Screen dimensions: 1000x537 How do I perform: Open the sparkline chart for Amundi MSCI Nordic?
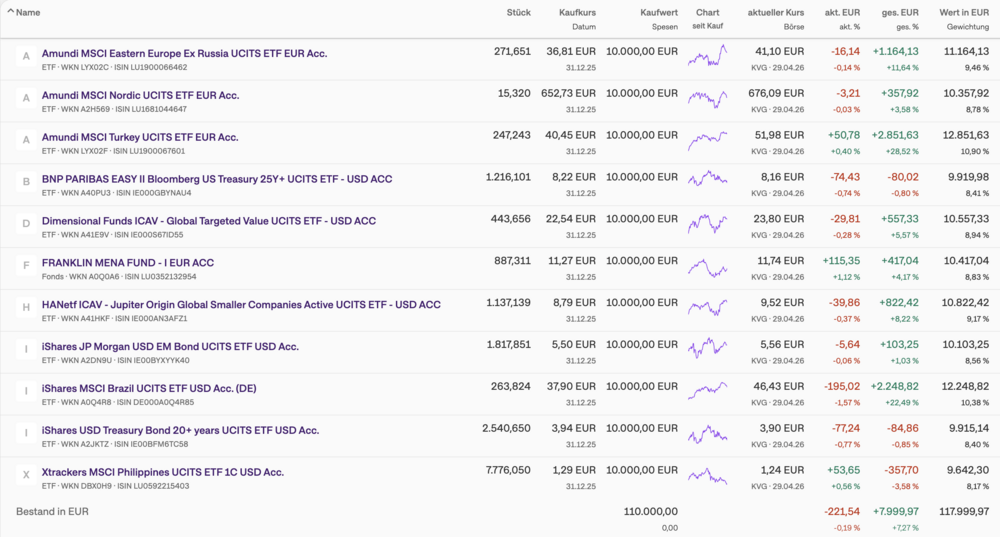[x=707, y=98]
